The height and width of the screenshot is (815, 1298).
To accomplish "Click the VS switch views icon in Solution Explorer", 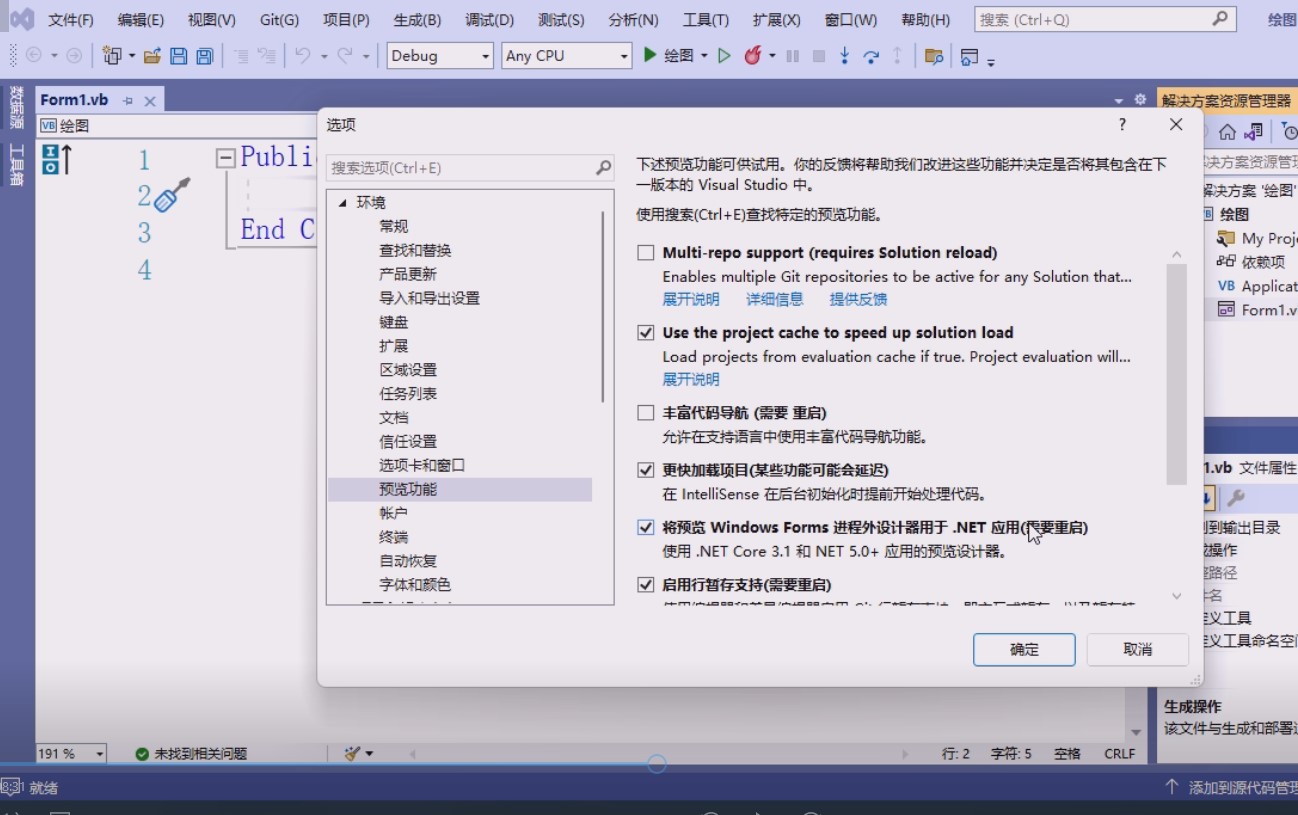I will pyautogui.click(x=1254, y=132).
